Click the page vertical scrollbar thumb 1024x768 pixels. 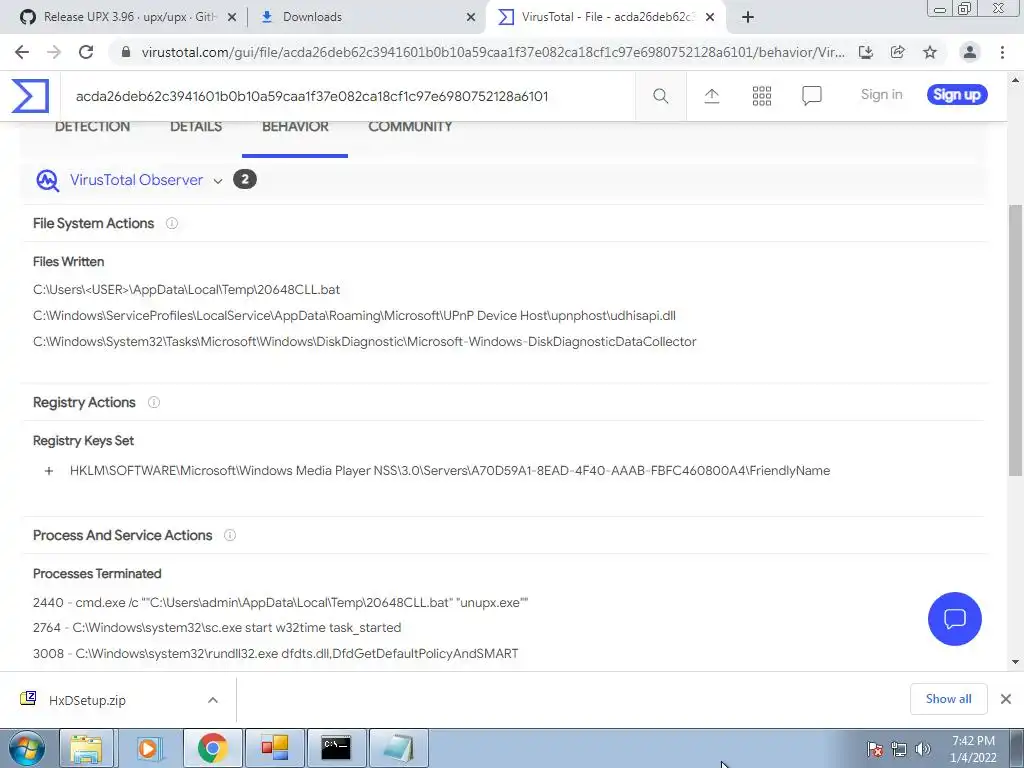(1015, 340)
